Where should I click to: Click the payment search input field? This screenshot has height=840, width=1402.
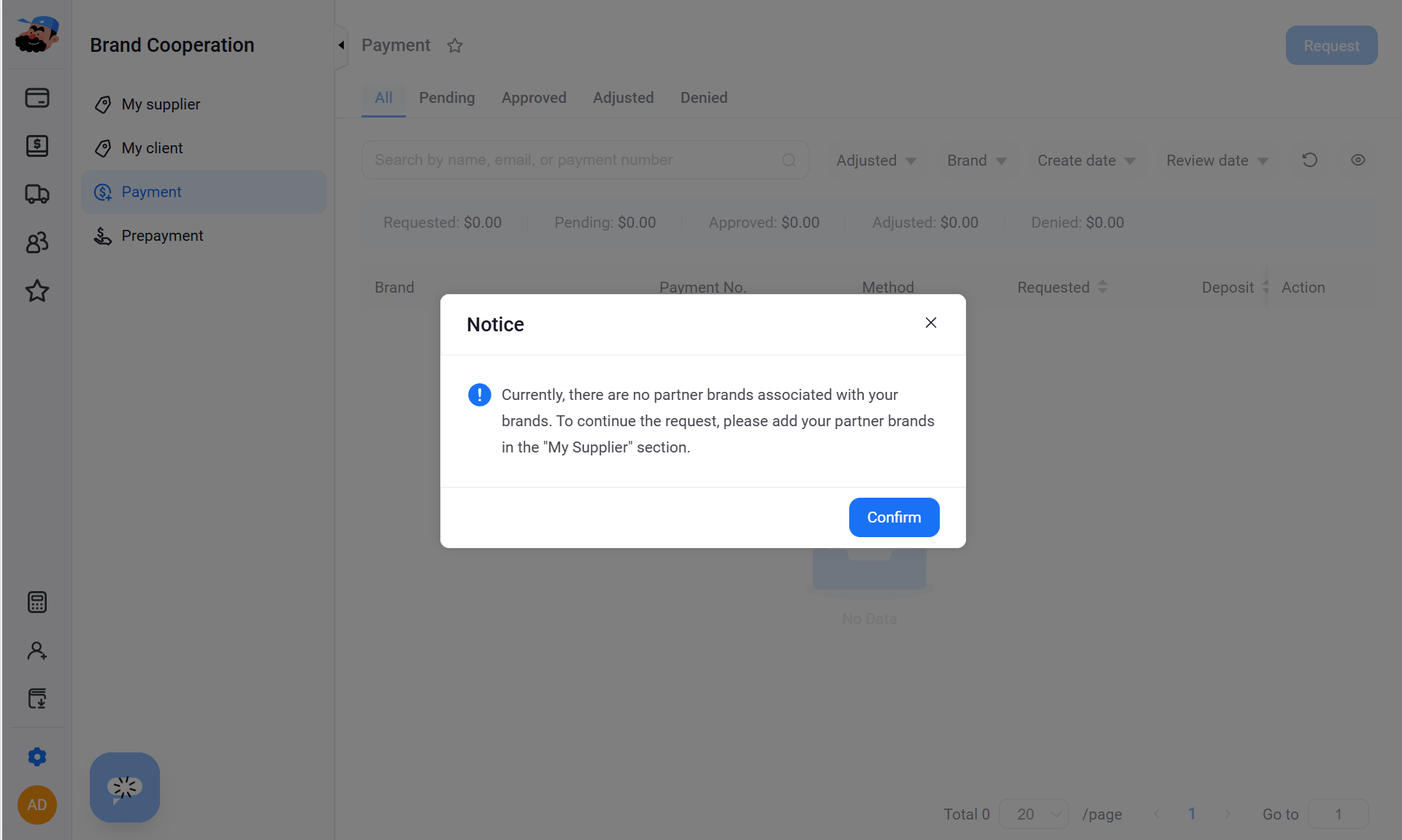586,160
